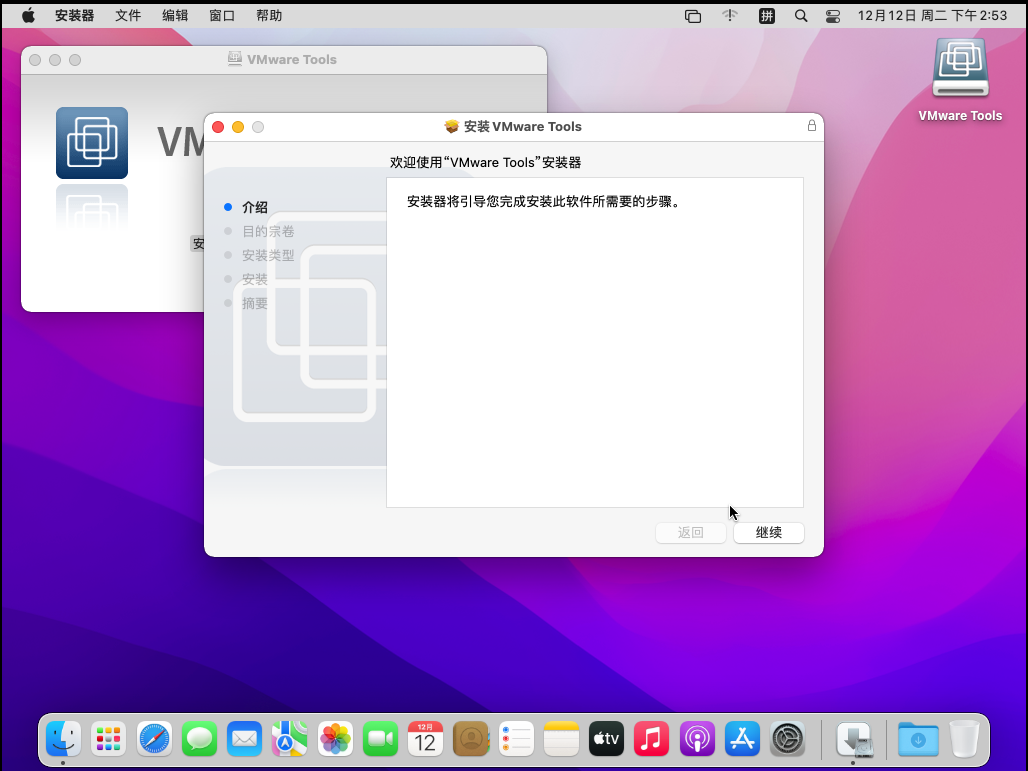1028x771 pixels.
Task: Click the VMware Tools disk icon on the desktop
Action: [x=960, y=68]
